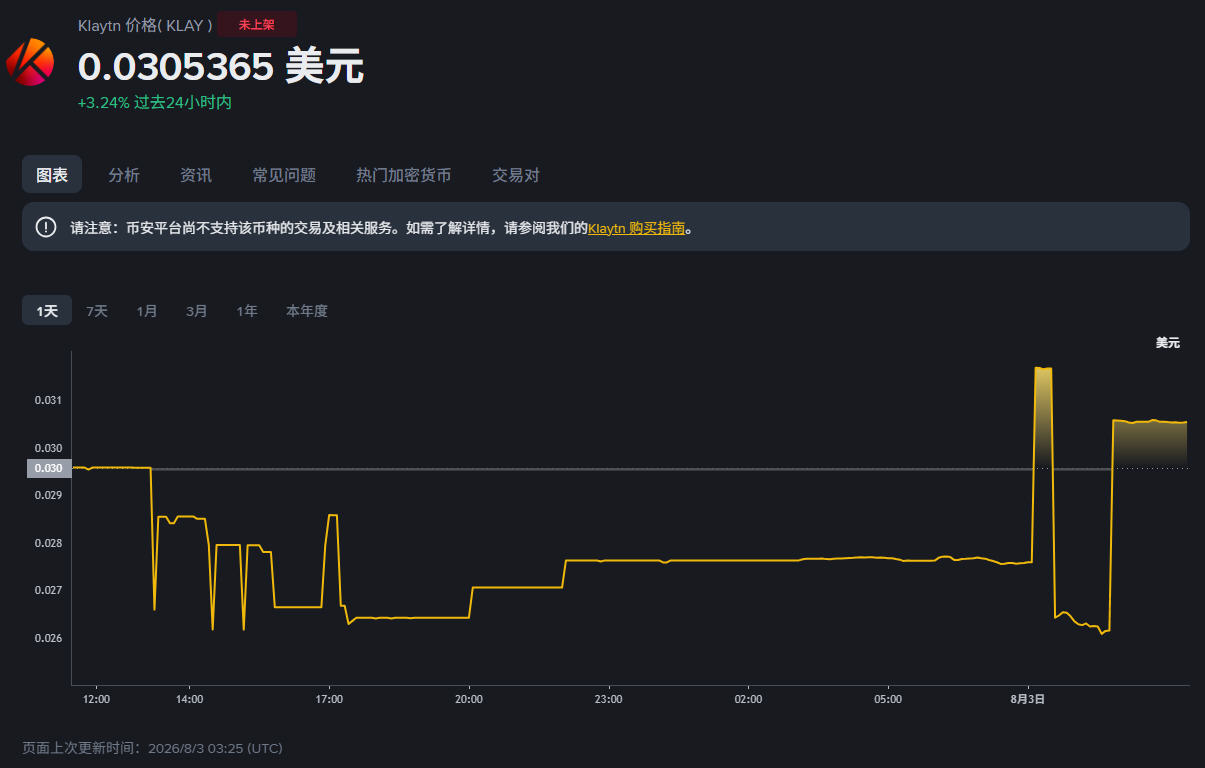Click the 23:00 x-axis label

pyautogui.click(x=608, y=699)
